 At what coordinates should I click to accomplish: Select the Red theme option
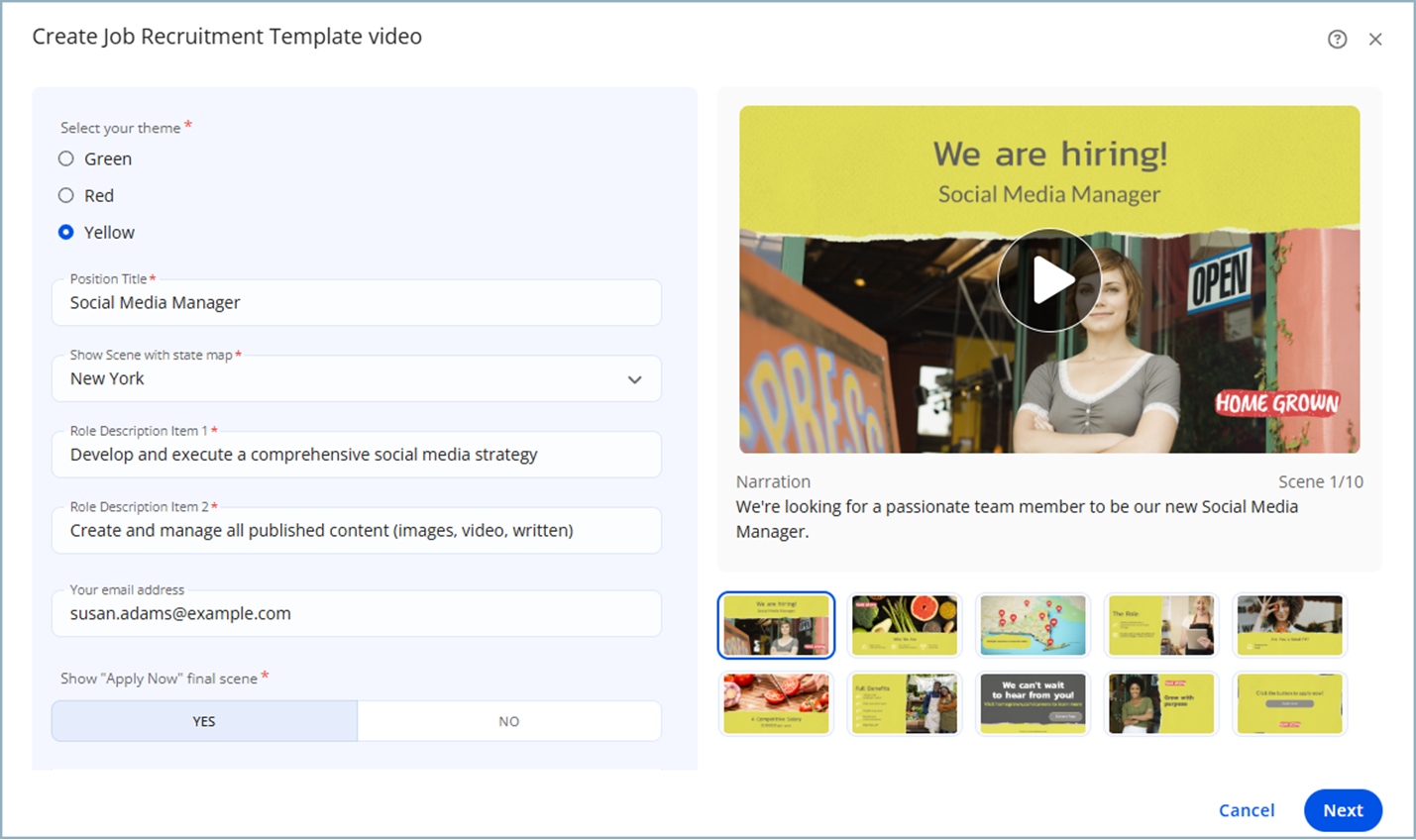[x=65, y=195]
